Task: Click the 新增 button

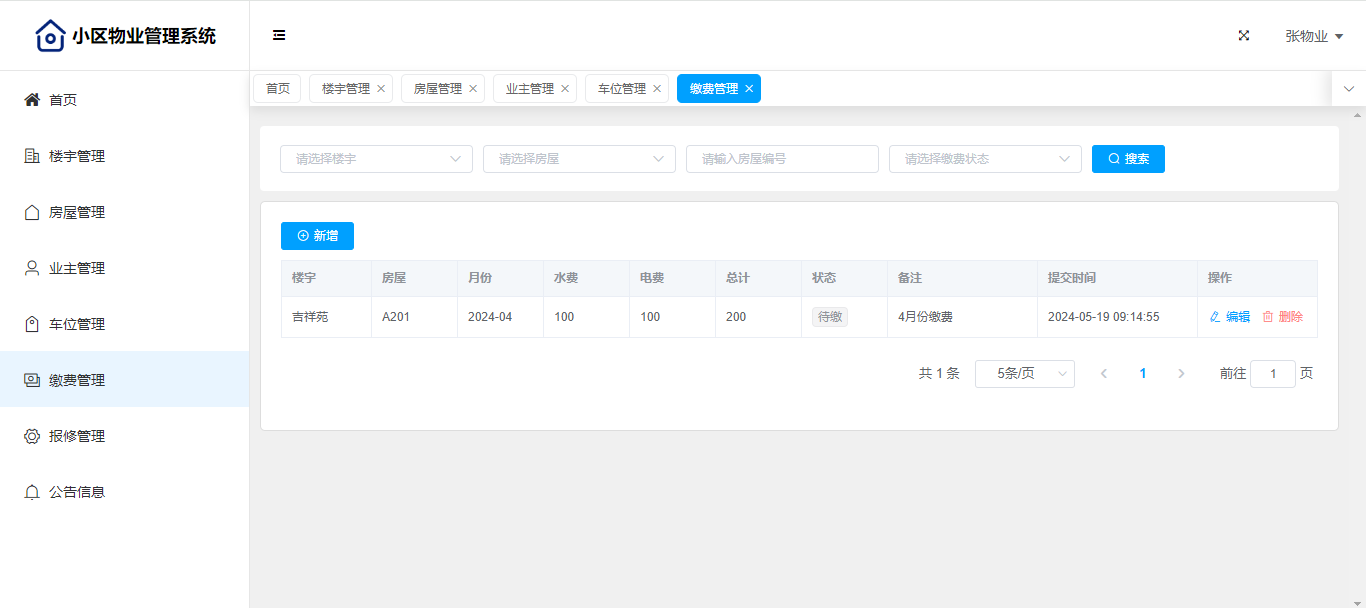Action: (317, 236)
